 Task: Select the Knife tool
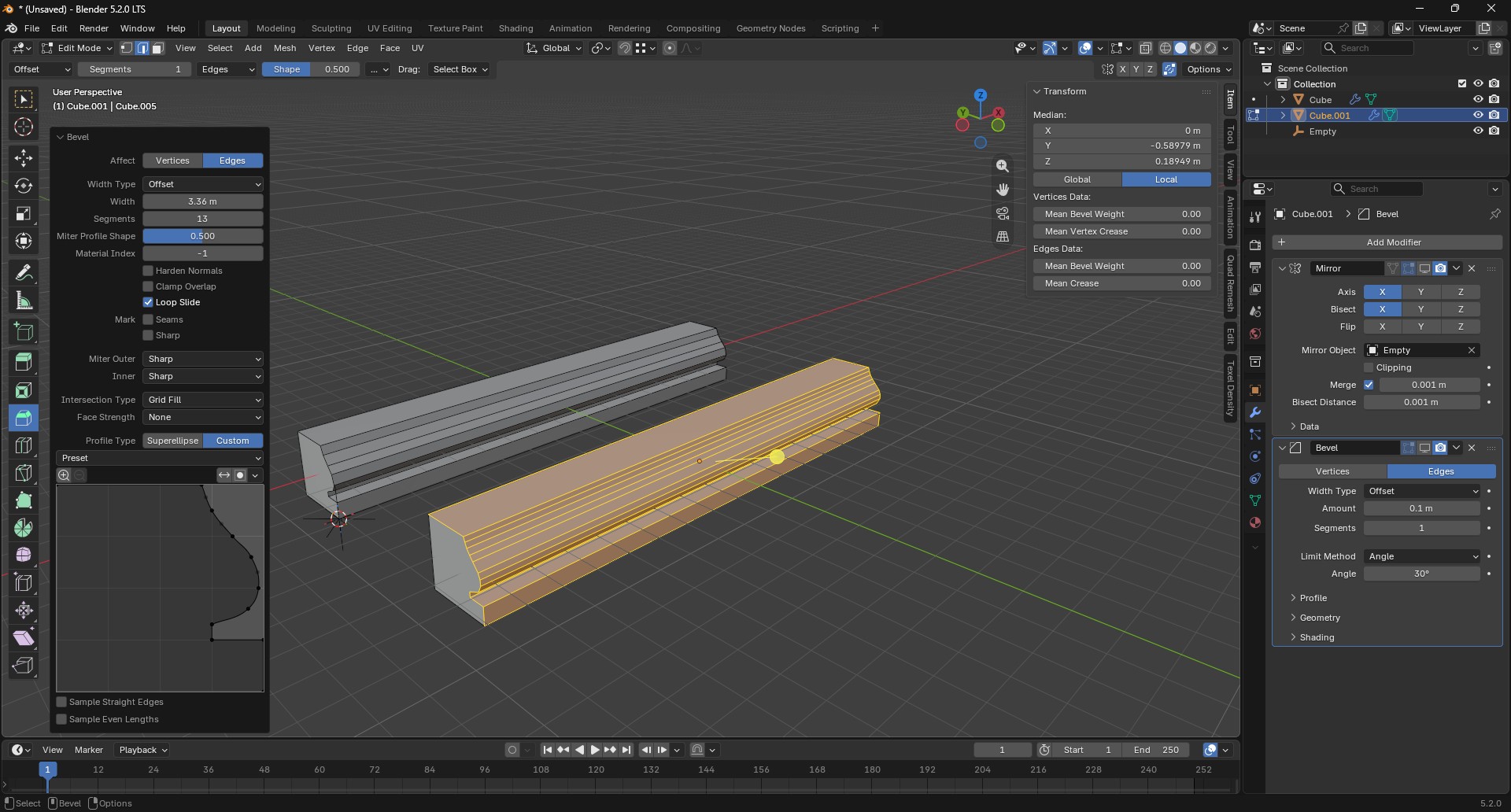24,473
